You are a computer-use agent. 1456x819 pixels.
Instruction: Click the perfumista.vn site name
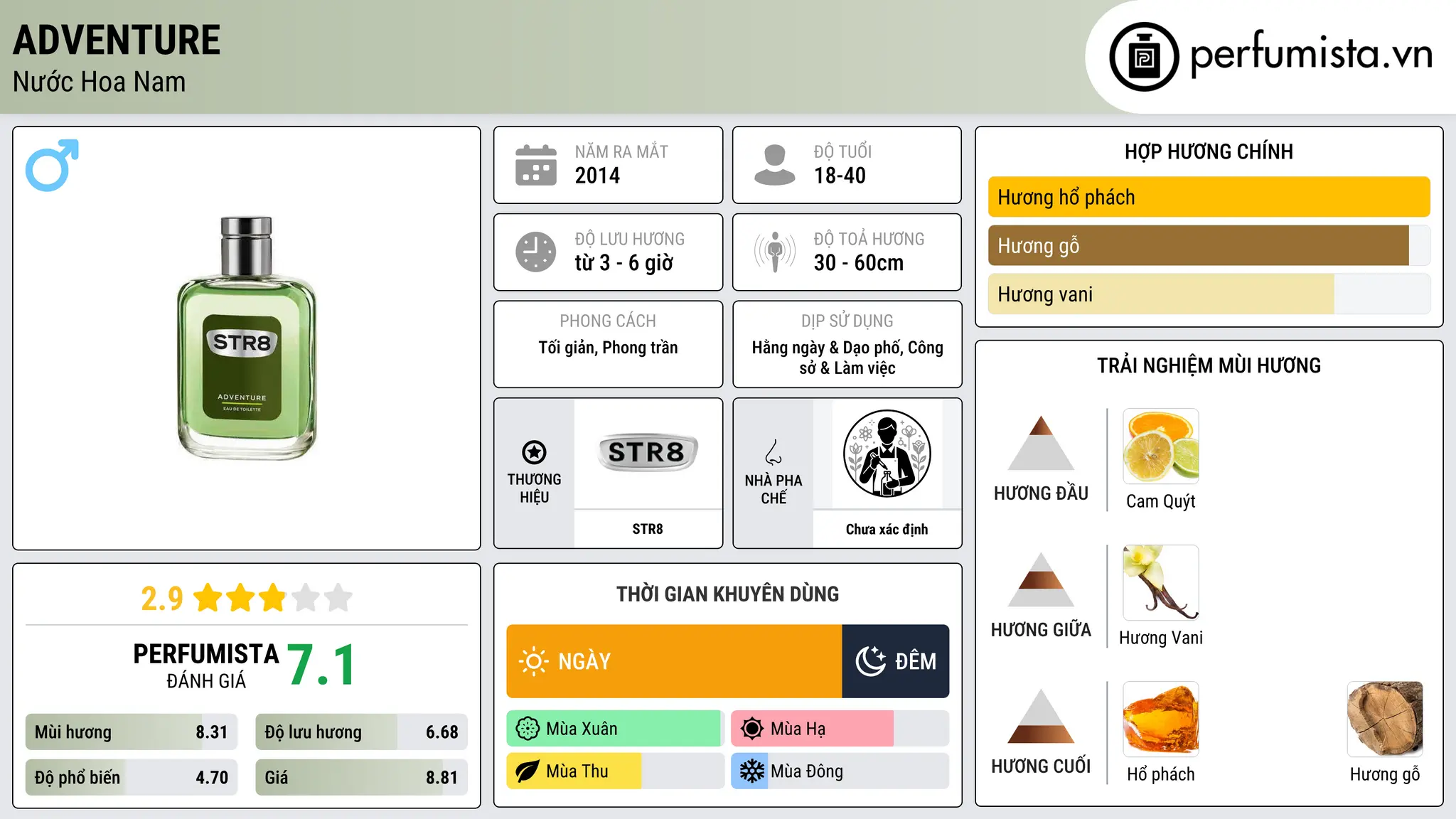1312,54
